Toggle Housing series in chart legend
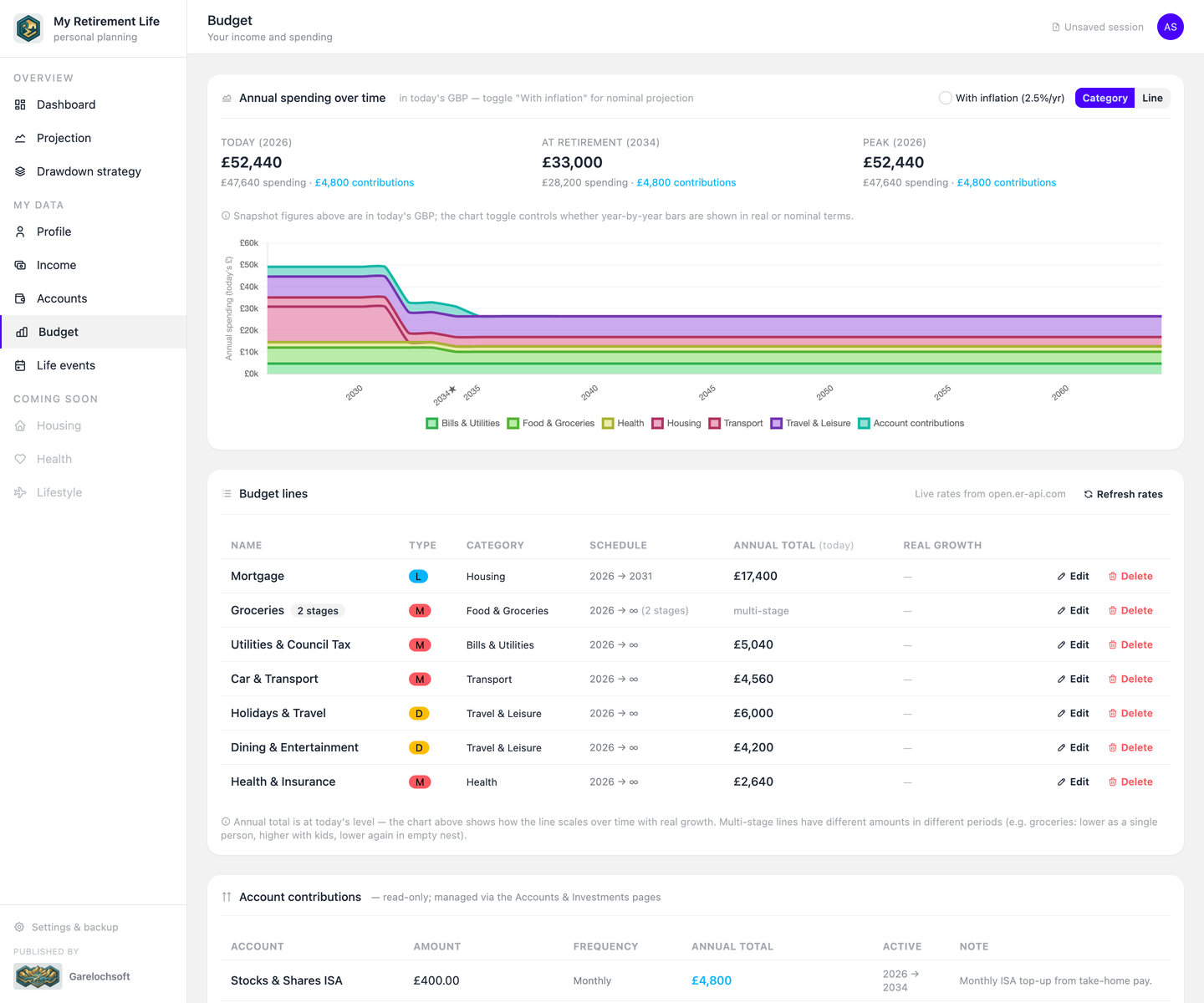The height and width of the screenshot is (1003, 1204). 676,423
